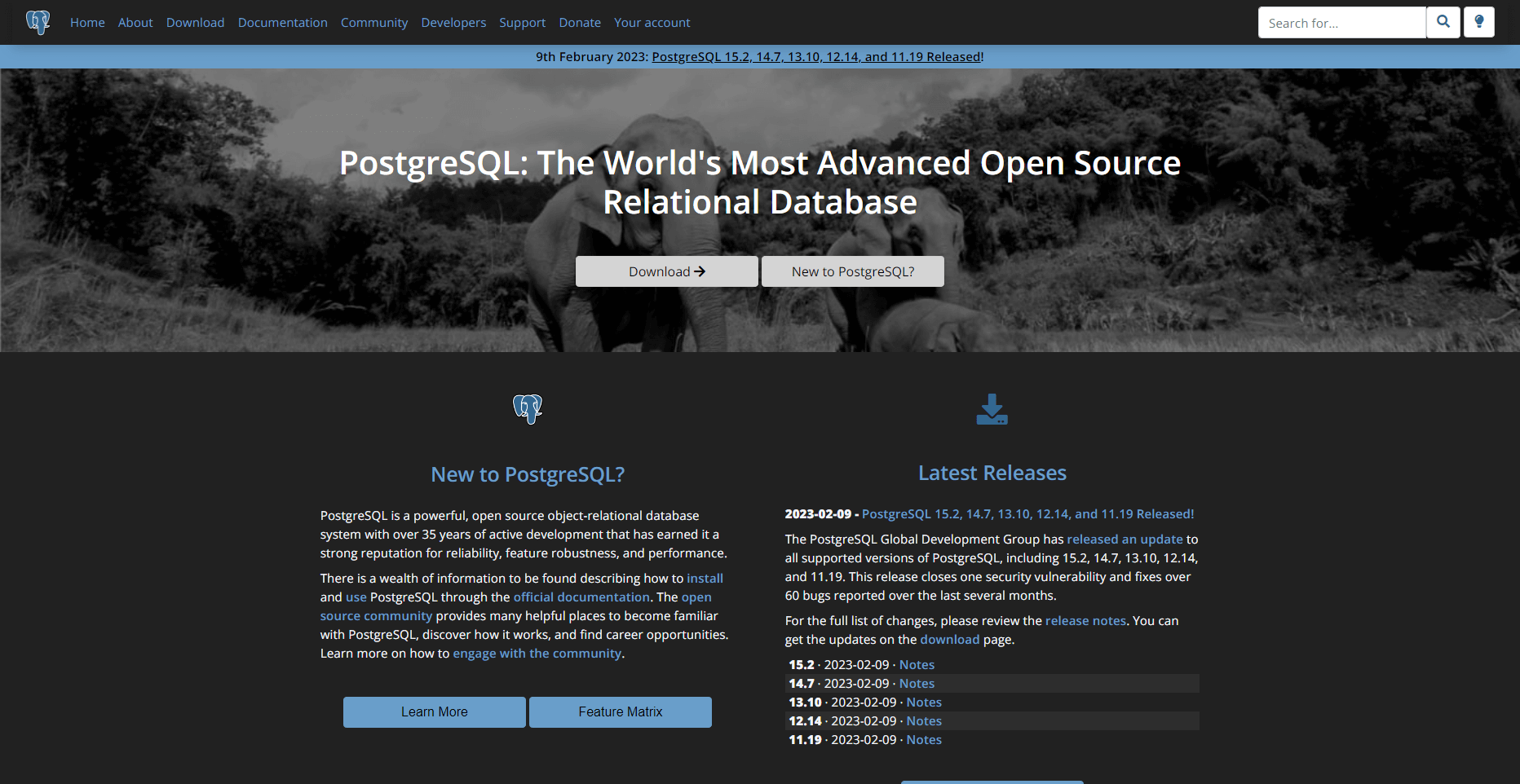Open the Developers nav item

[x=453, y=23]
